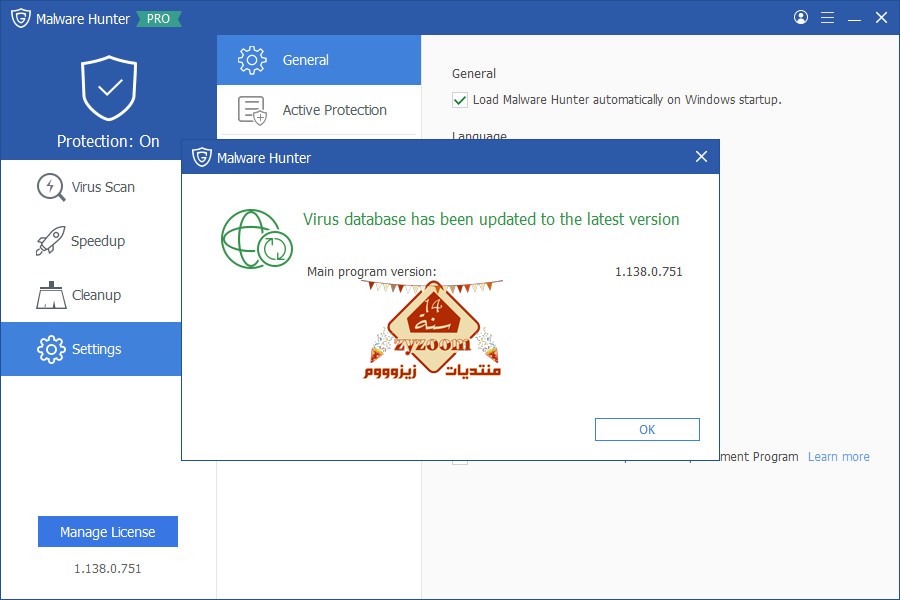Follow the Learn more link

[x=839, y=456]
